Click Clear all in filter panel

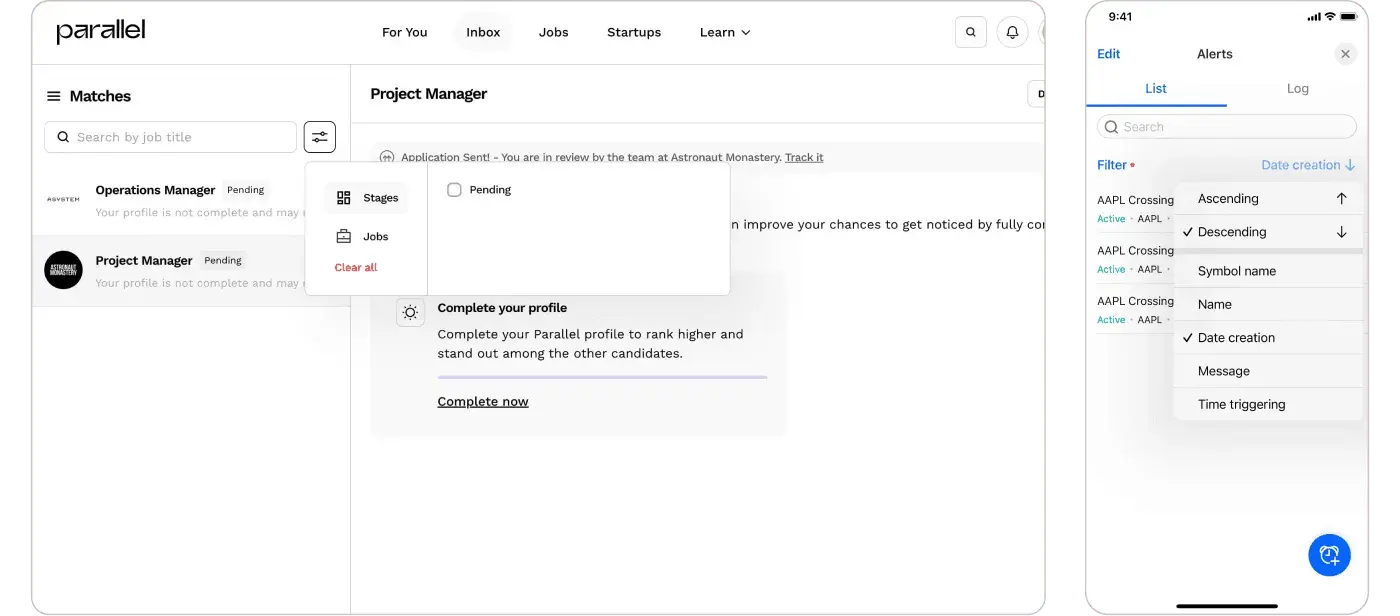click(x=356, y=267)
